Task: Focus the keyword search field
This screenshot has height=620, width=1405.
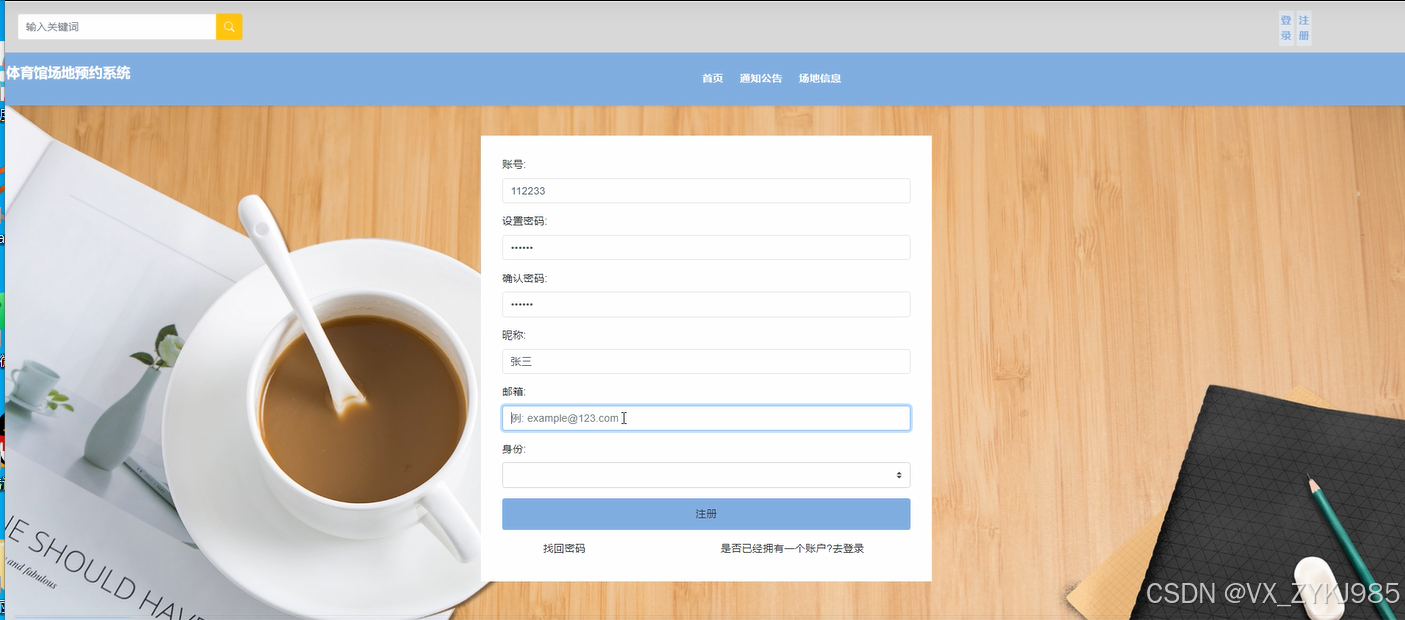Action: click(x=117, y=27)
